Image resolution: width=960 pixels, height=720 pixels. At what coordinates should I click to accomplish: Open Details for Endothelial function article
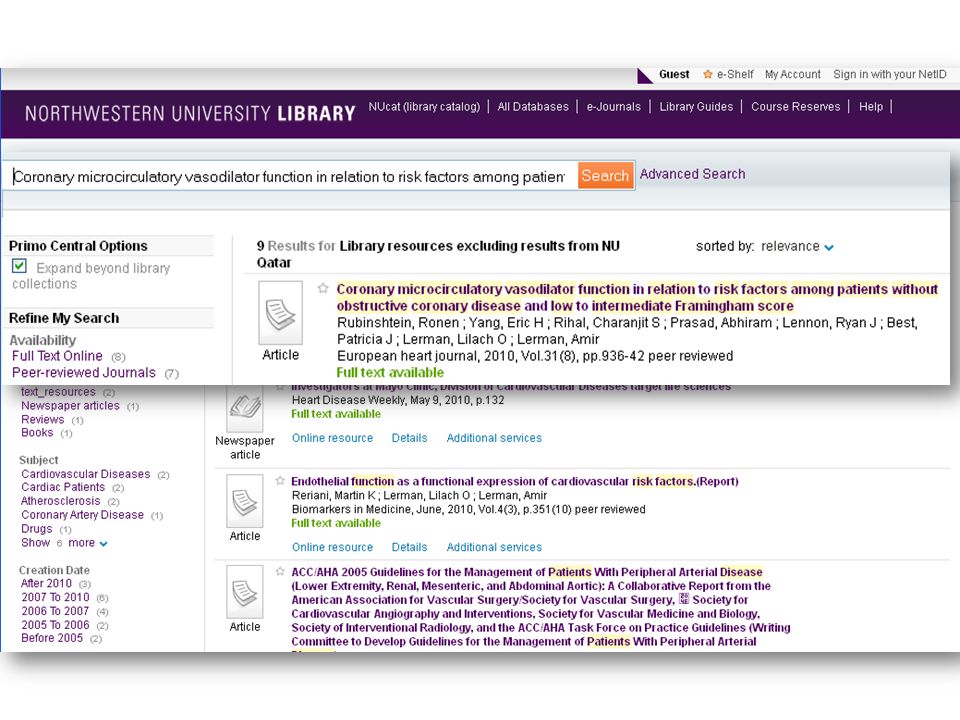coord(410,547)
